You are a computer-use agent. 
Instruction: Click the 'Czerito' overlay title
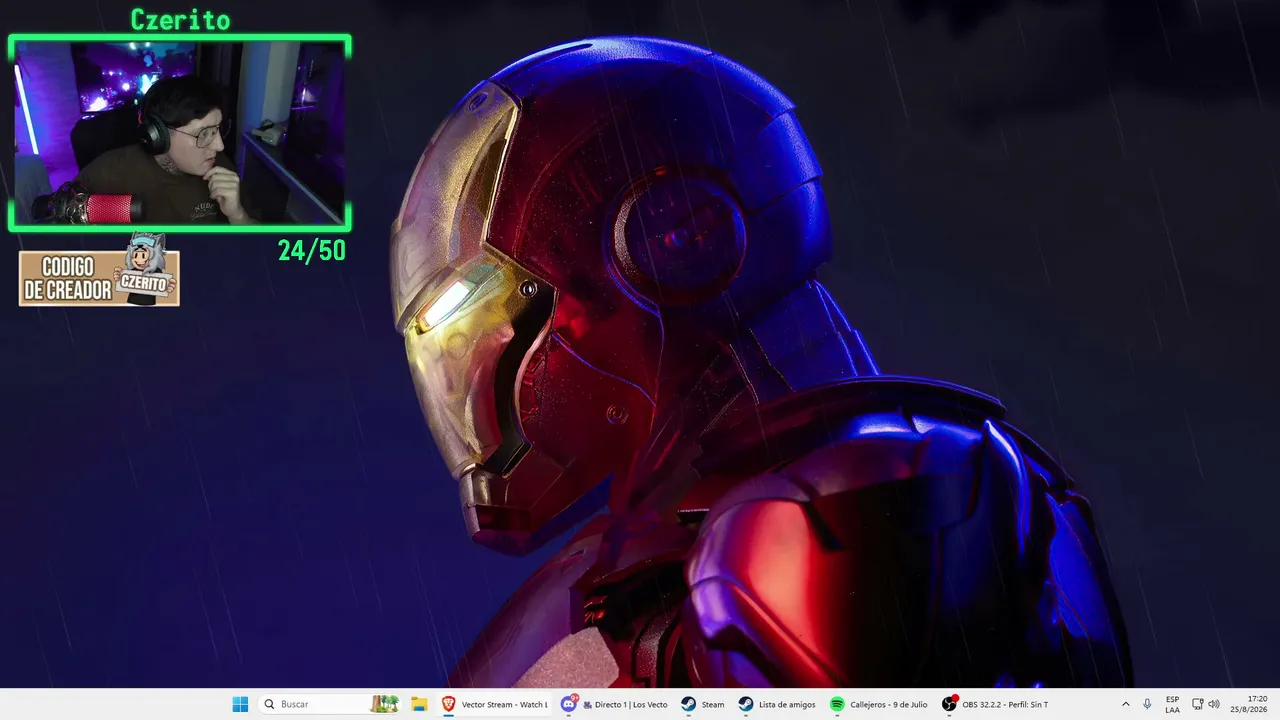point(180,20)
